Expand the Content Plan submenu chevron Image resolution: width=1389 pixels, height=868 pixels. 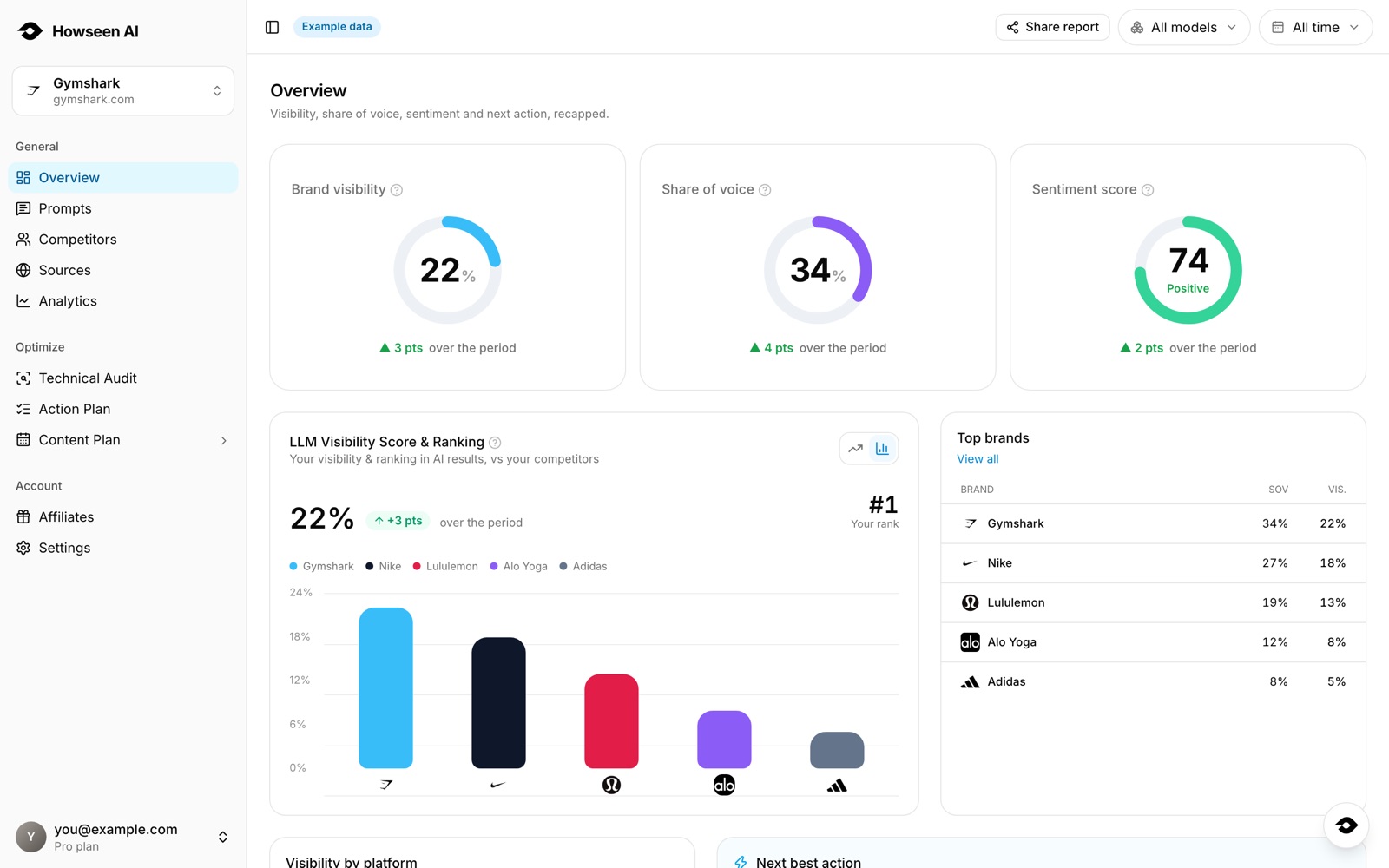coord(224,441)
